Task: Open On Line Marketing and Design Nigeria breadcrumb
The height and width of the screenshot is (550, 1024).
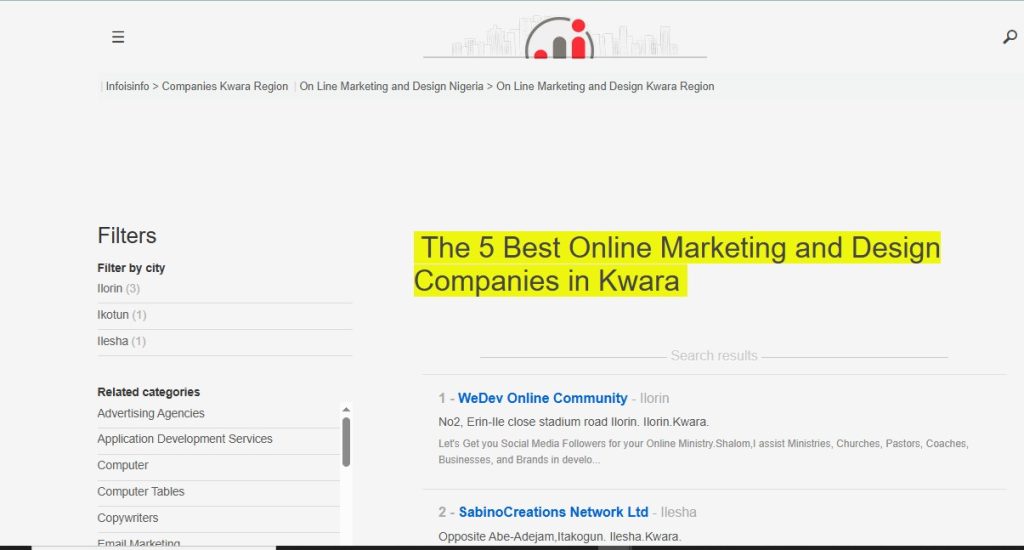Action: [x=391, y=86]
